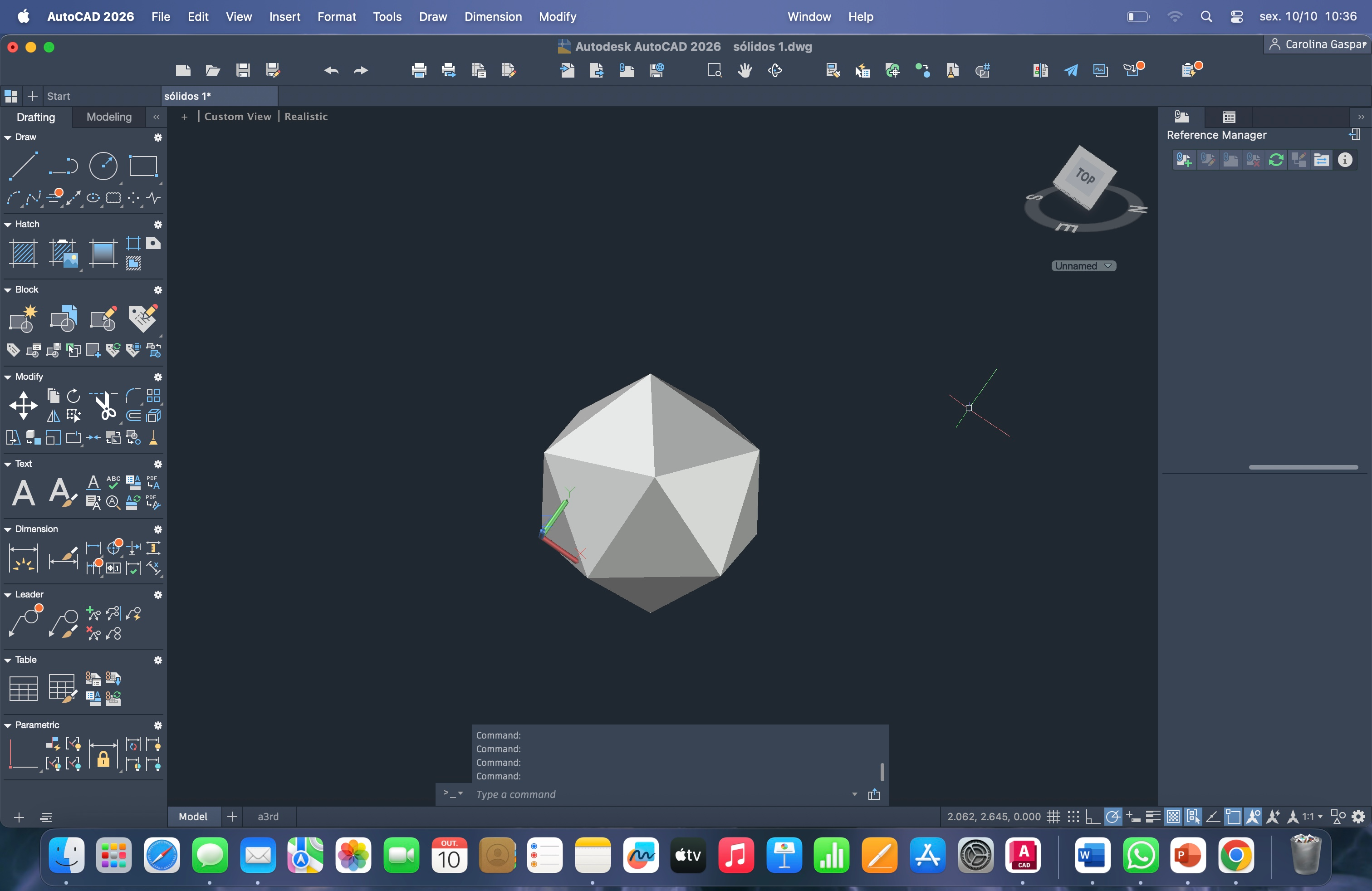Viewport: 1372px width, 891px height.
Task: Open the Dimension menu in menu bar
Action: pyautogui.click(x=493, y=17)
